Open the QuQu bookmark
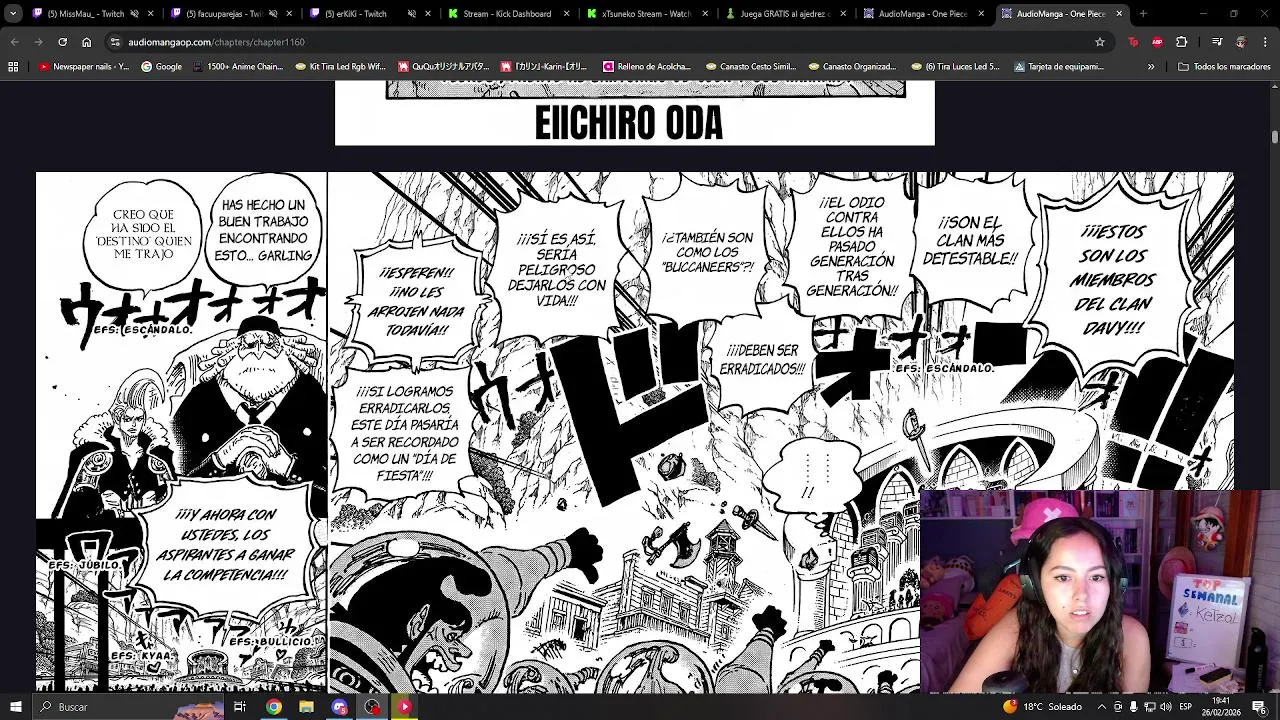Image resolution: width=1280 pixels, height=720 pixels. pos(443,67)
